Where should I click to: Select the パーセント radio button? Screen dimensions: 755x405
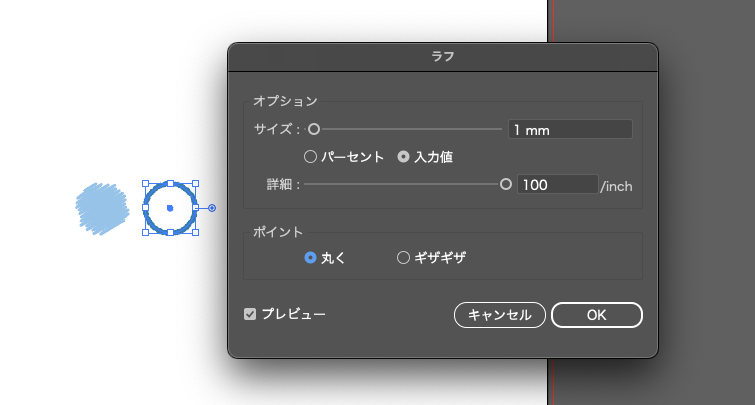click(311, 157)
